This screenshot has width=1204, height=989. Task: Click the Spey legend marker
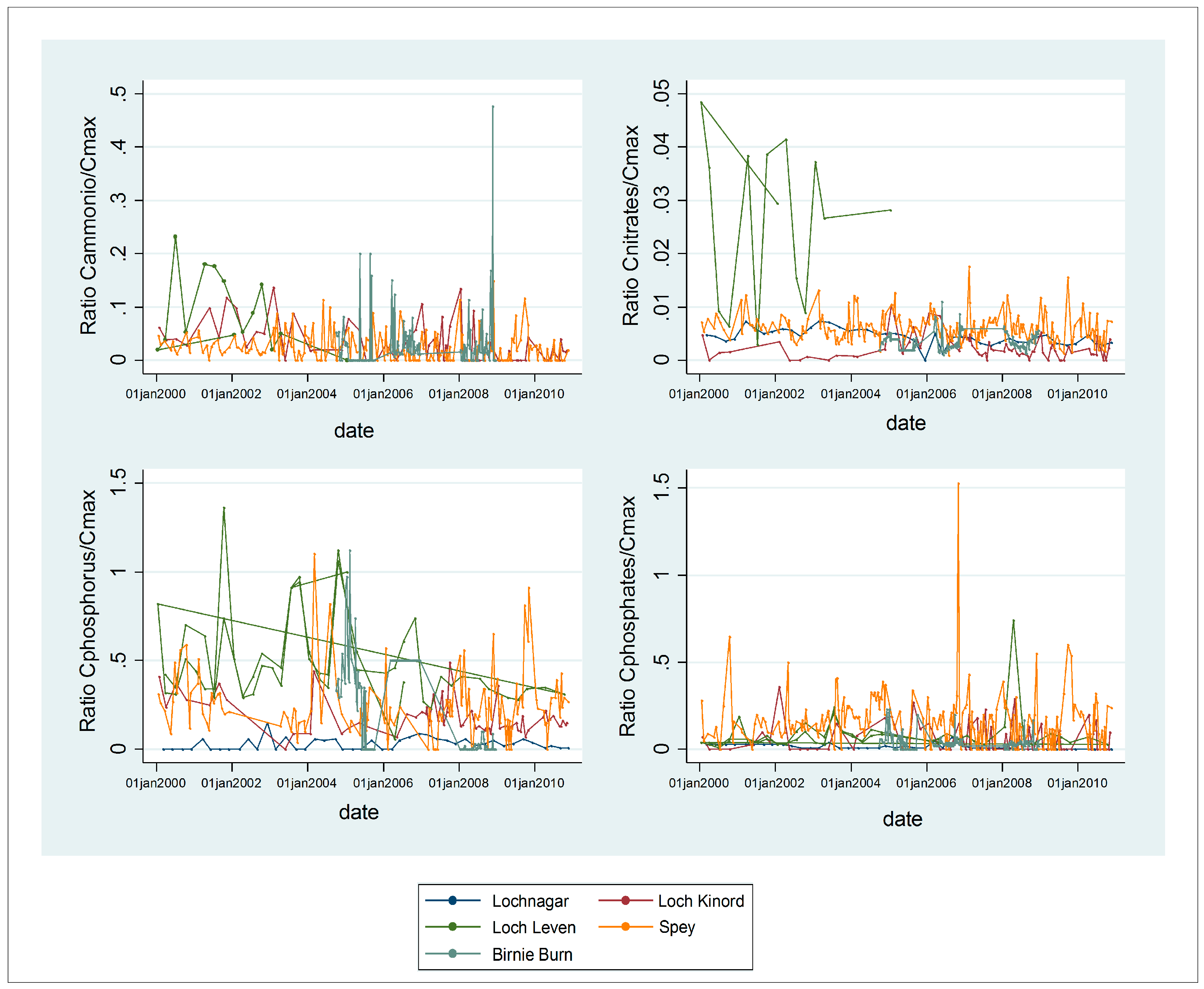click(625, 927)
